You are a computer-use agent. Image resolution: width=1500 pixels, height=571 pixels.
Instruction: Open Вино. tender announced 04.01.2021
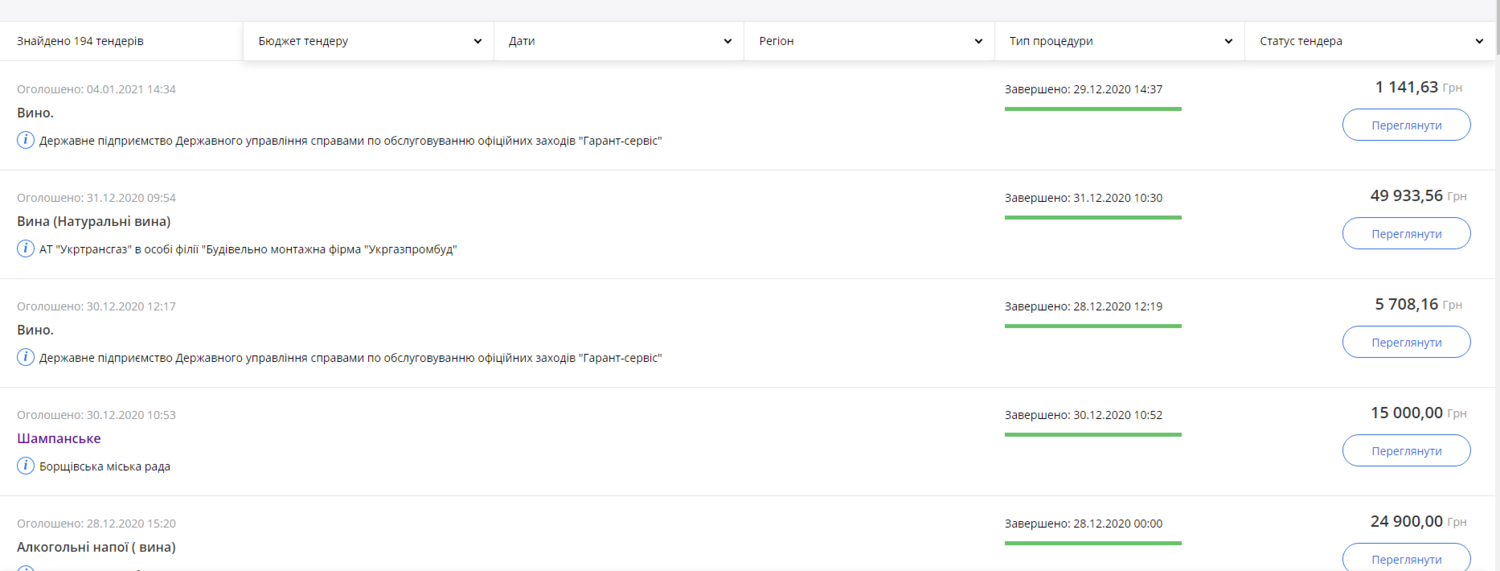pos(35,113)
